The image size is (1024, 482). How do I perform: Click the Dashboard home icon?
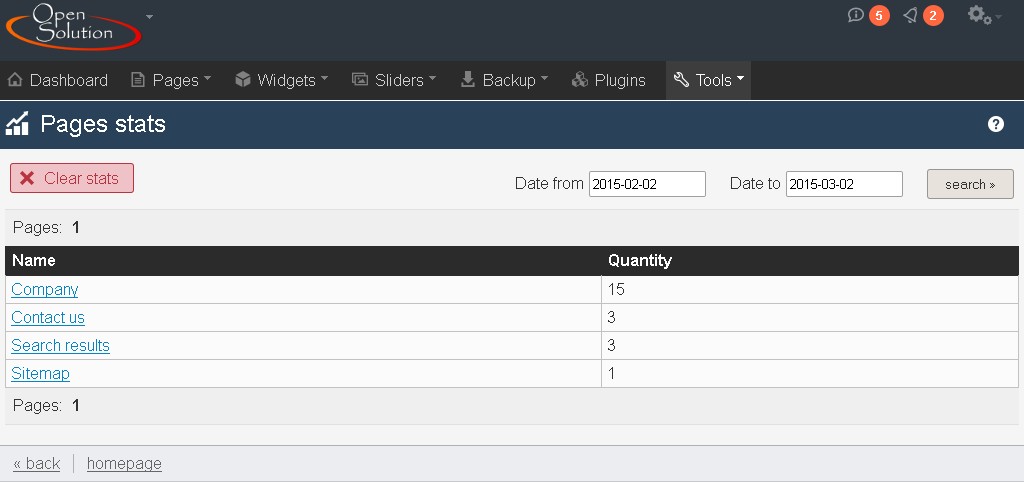pyautogui.click(x=16, y=80)
